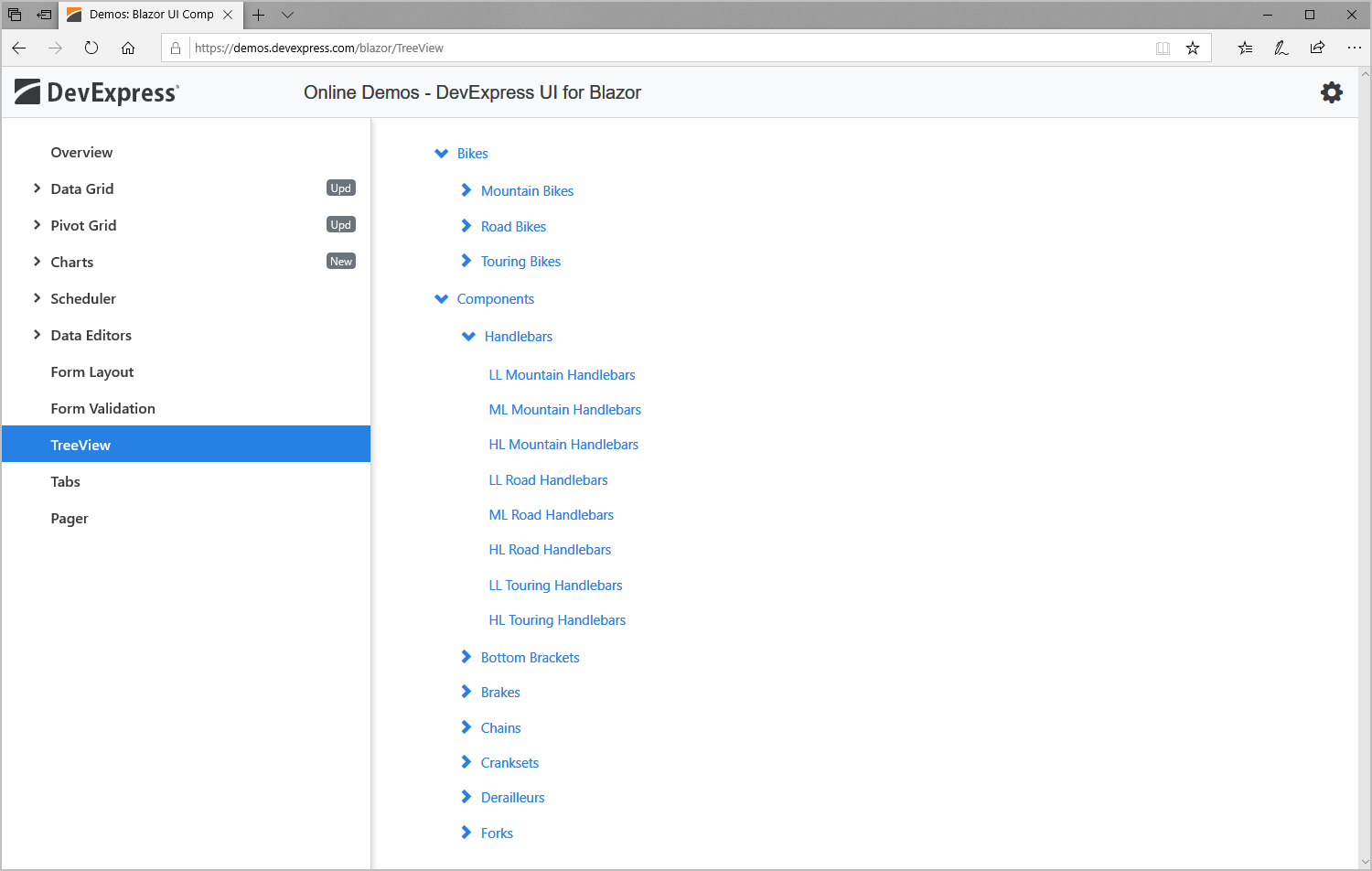Viewport: 1372px width, 871px height.
Task: Set the open tabs aside
Action: pyautogui.click(x=44, y=15)
